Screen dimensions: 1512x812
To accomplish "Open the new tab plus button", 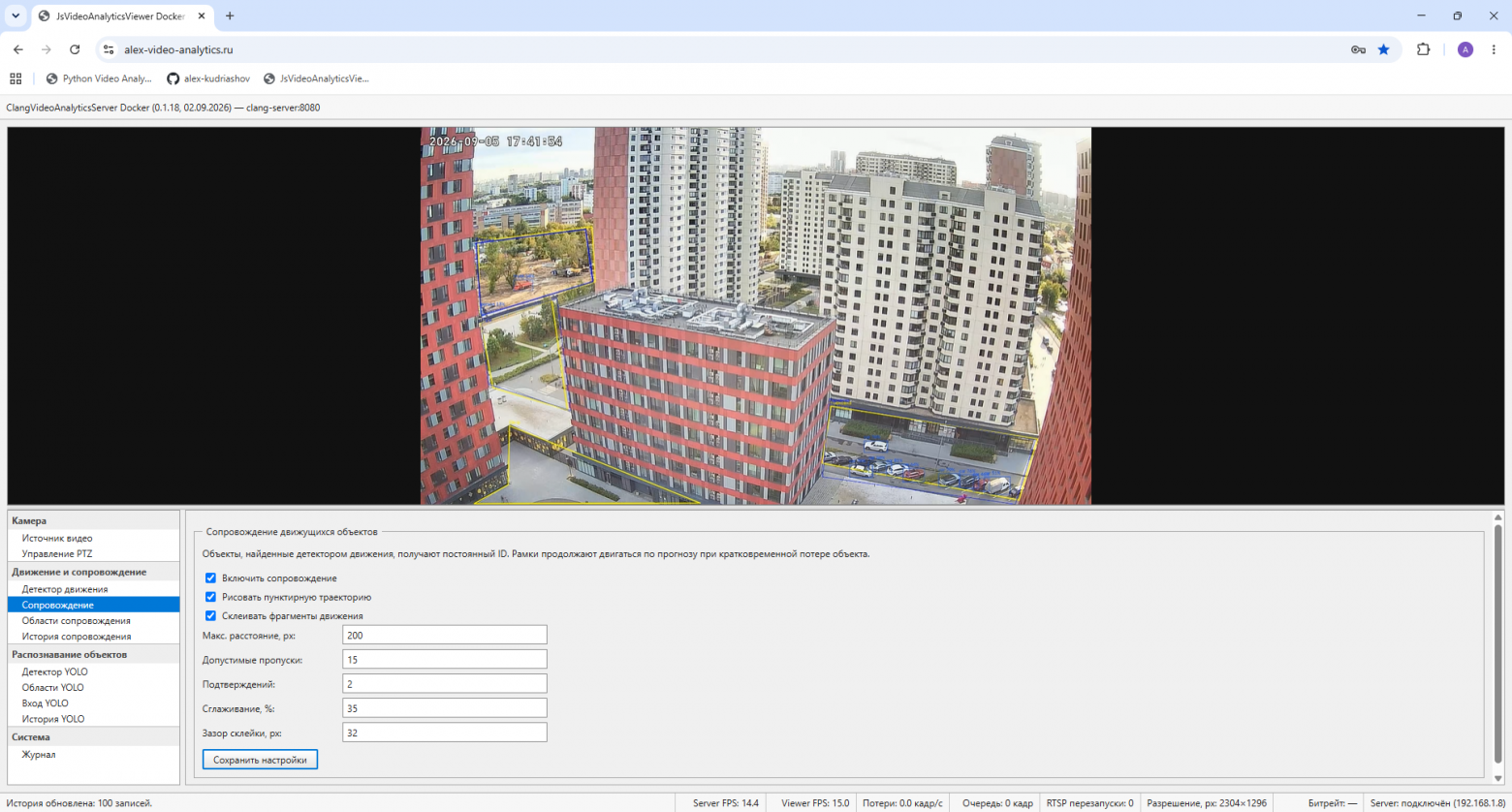I will point(230,16).
